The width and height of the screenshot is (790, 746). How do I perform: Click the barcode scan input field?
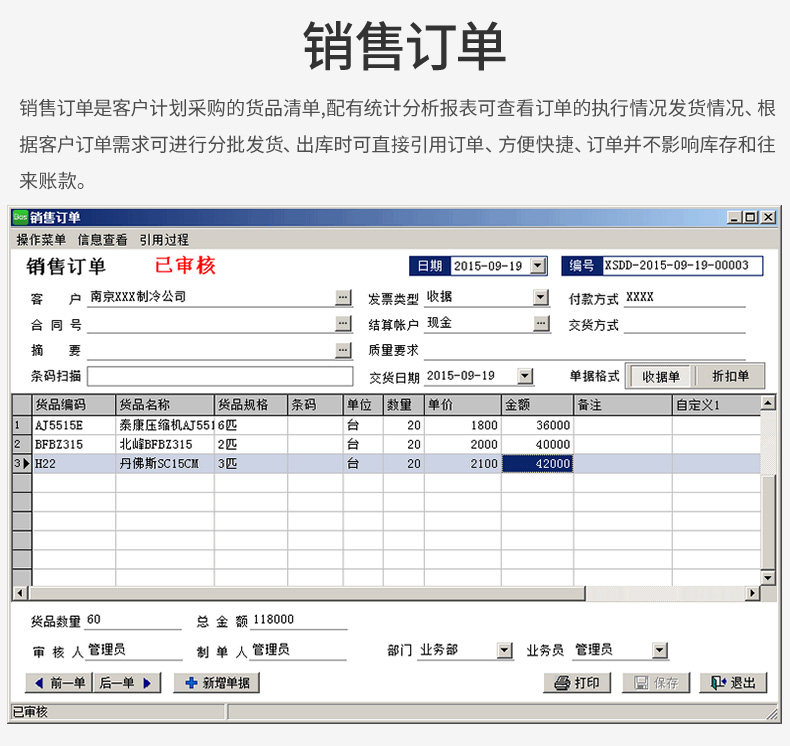click(220, 376)
